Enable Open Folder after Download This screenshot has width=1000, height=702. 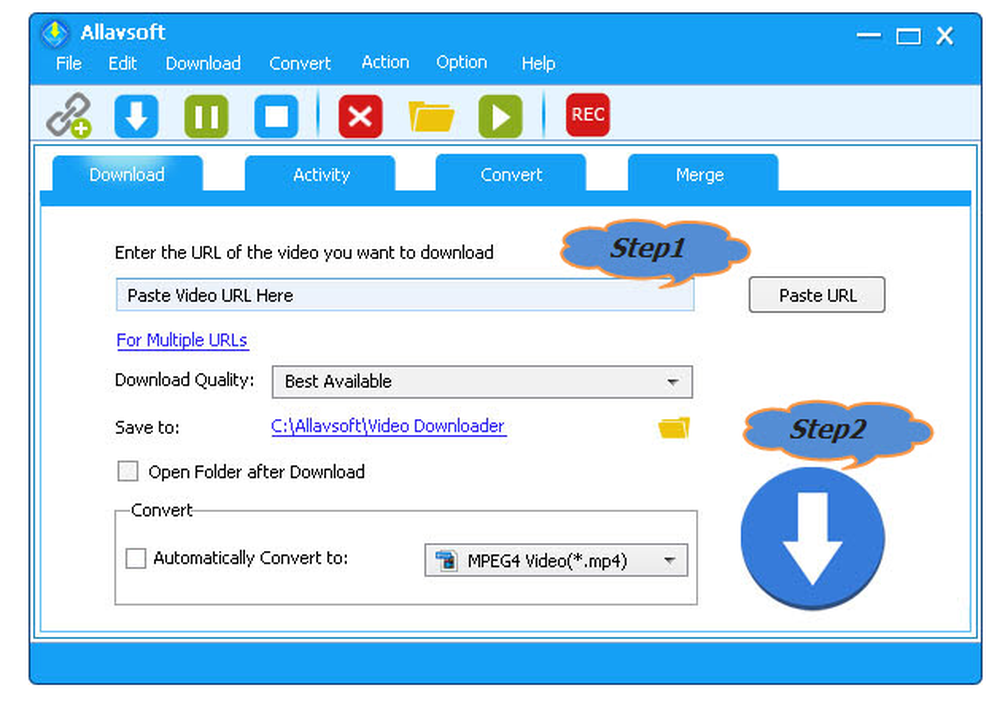pos(127,471)
